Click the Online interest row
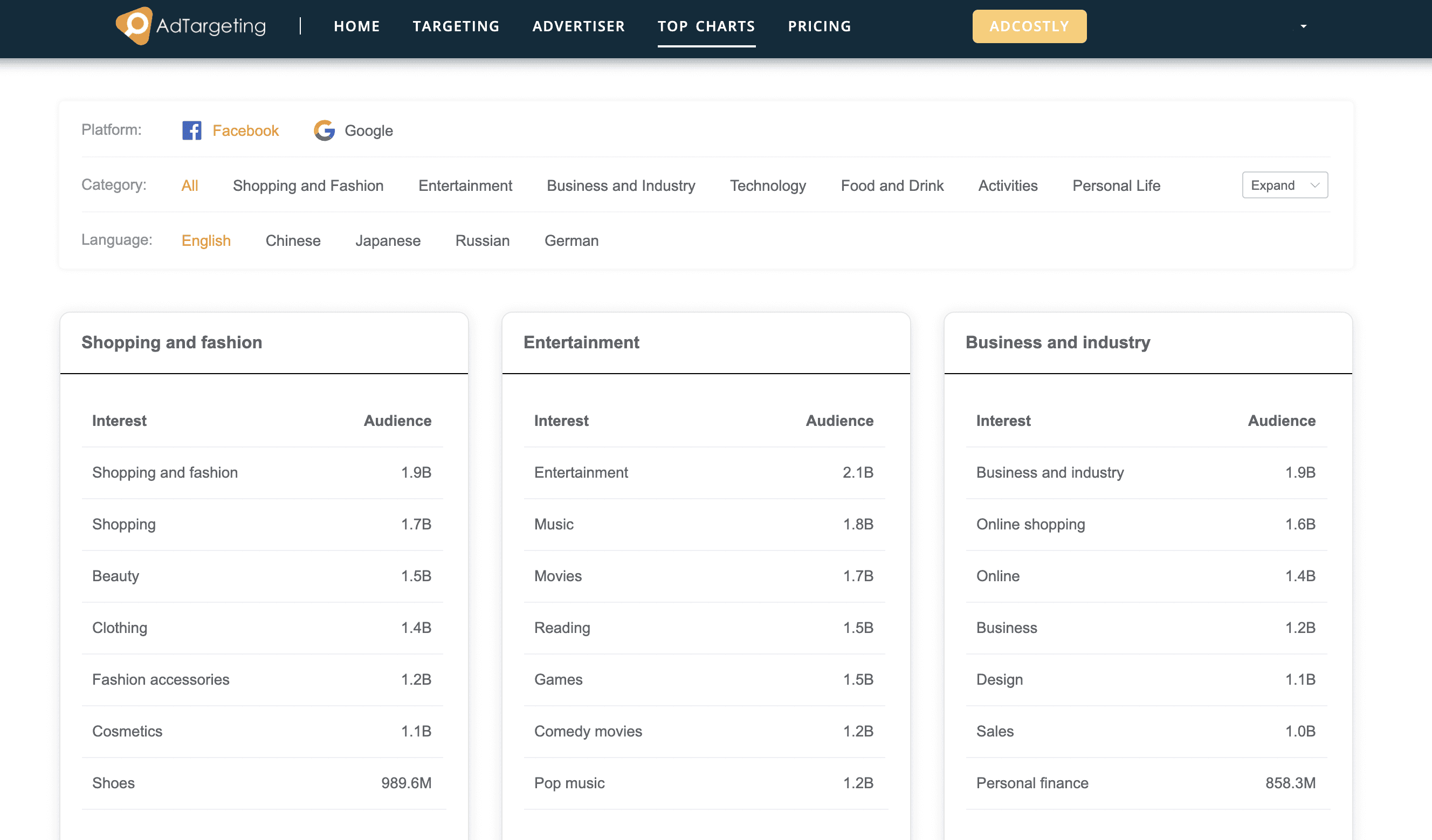The width and height of the screenshot is (1432, 840). coord(1147,576)
